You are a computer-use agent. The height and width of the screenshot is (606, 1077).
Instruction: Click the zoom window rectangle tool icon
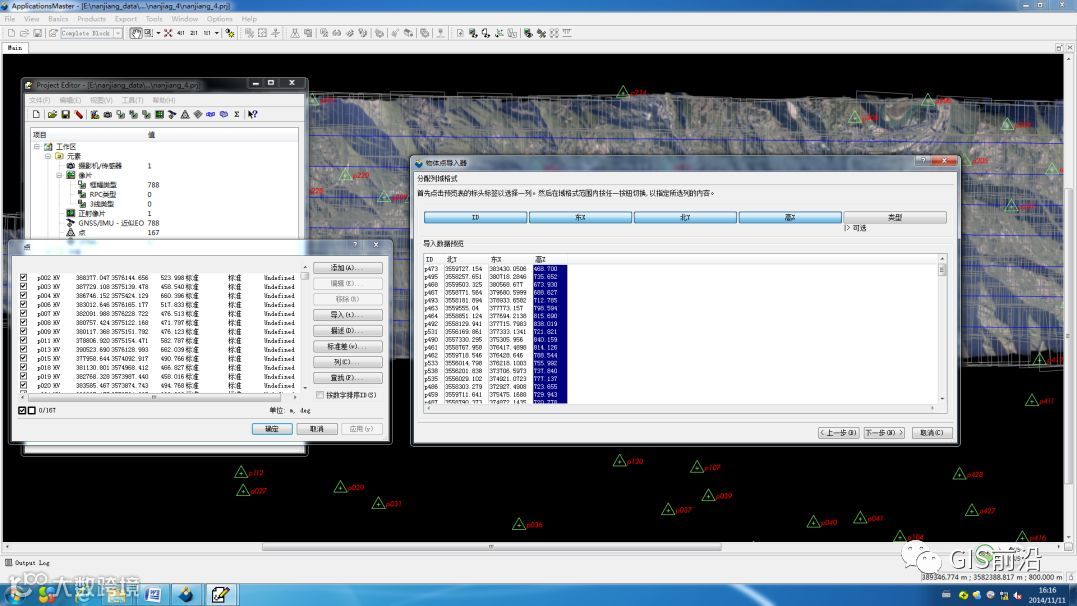pos(148,33)
